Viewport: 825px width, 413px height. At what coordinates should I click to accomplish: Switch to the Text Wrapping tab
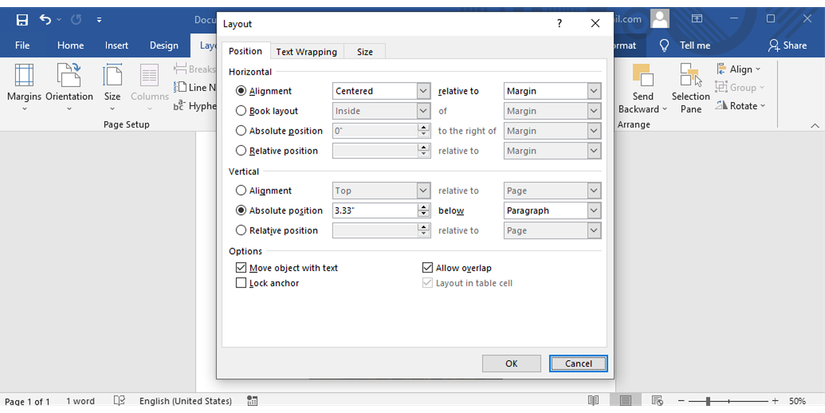point(307,52)
